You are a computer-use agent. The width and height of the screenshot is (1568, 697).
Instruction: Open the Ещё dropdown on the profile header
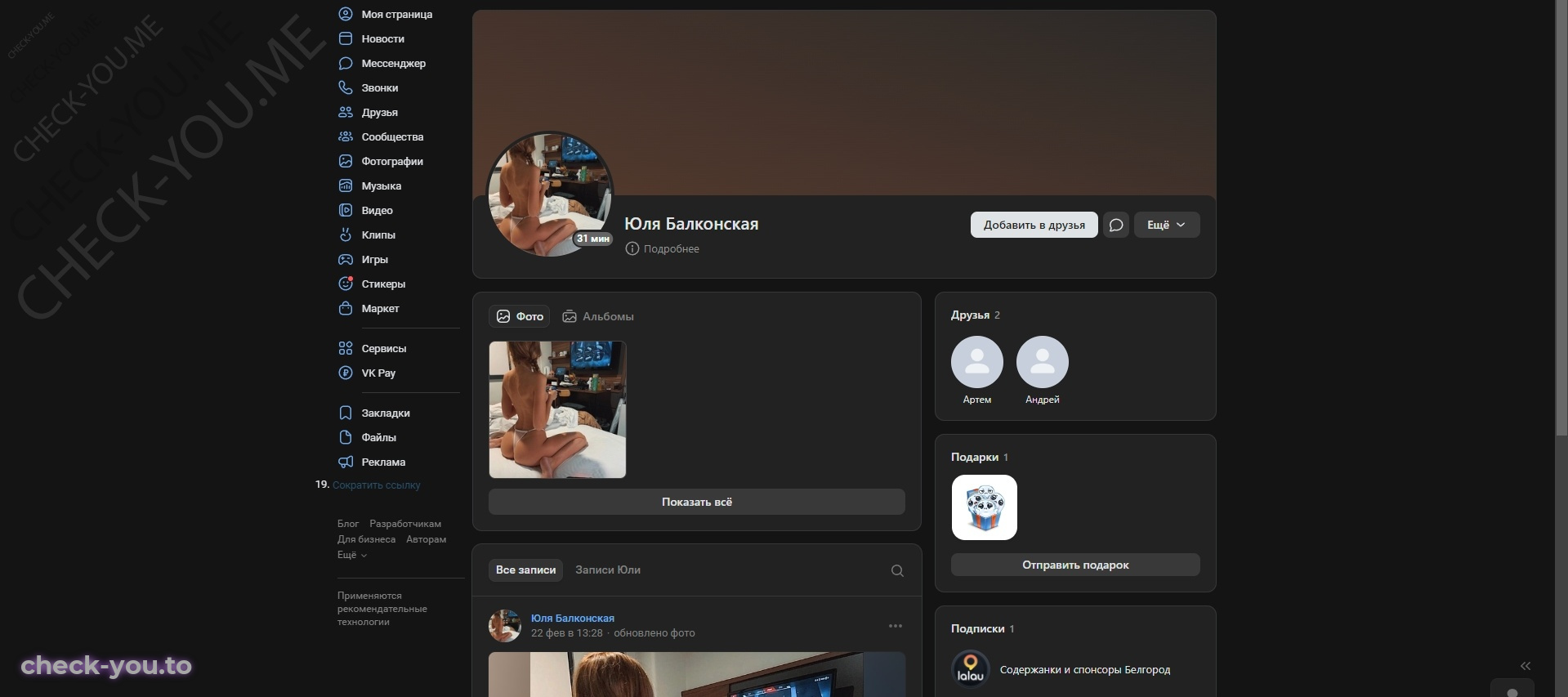point(1167,225)
